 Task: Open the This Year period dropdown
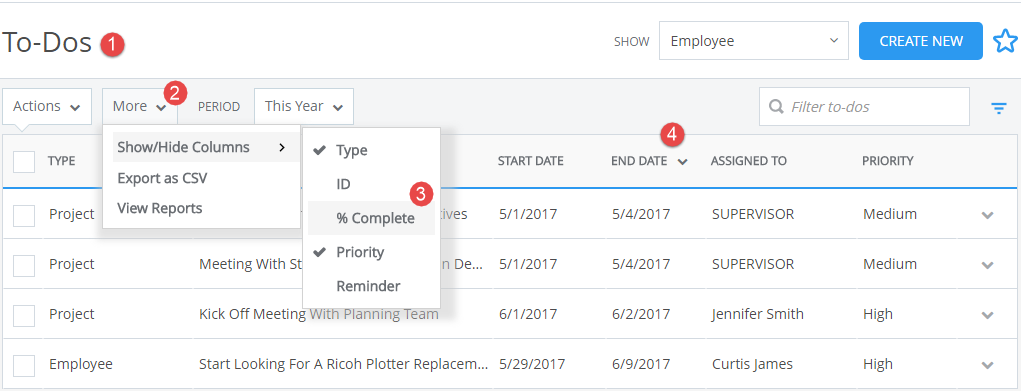[x=303, y=106]
